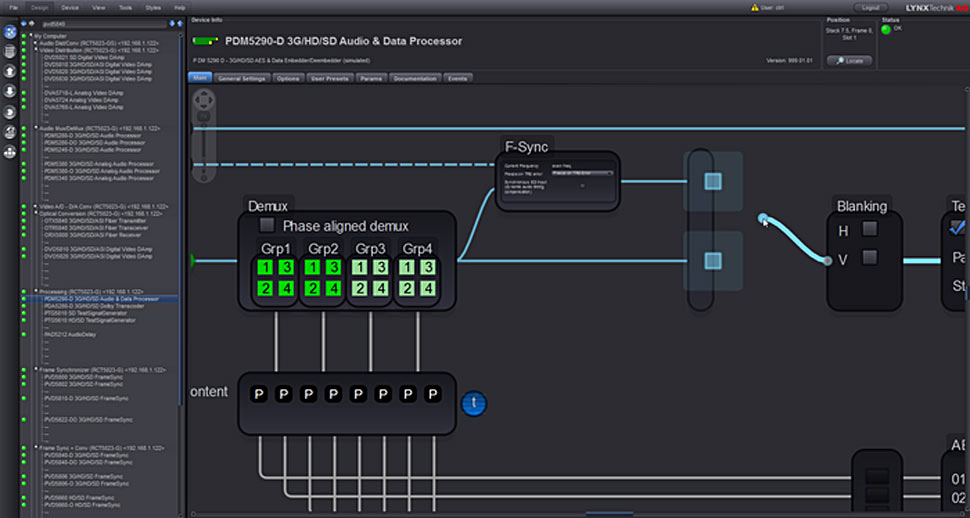Click the blue down arrow beside tree search
The height and width of the screenshot is (518, 970).
pos(172,24)
